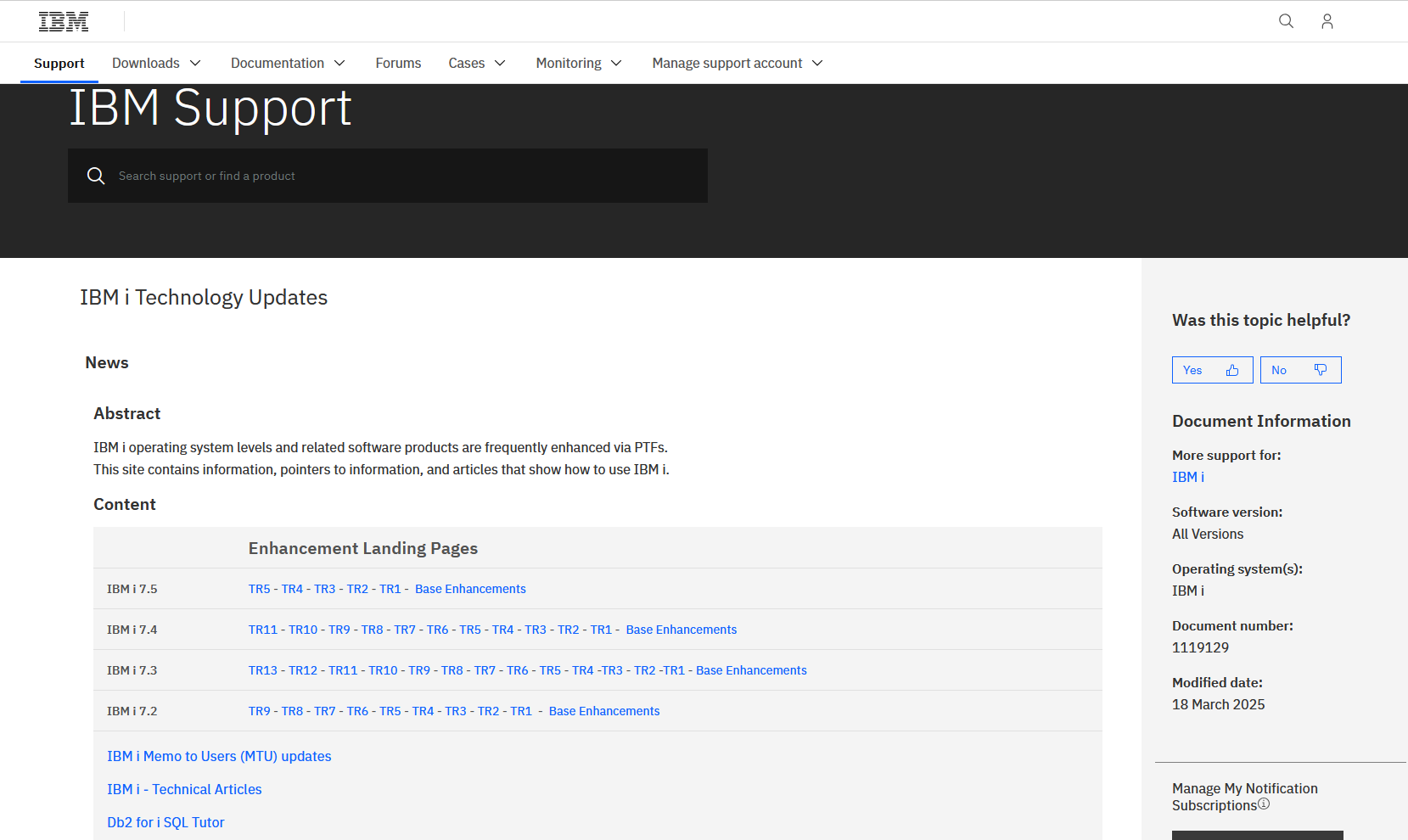Image resolution: width=1408 pixels, height=840 pixels.
Task: Expand the Downloads menu
Action: [x=157, y=63]
